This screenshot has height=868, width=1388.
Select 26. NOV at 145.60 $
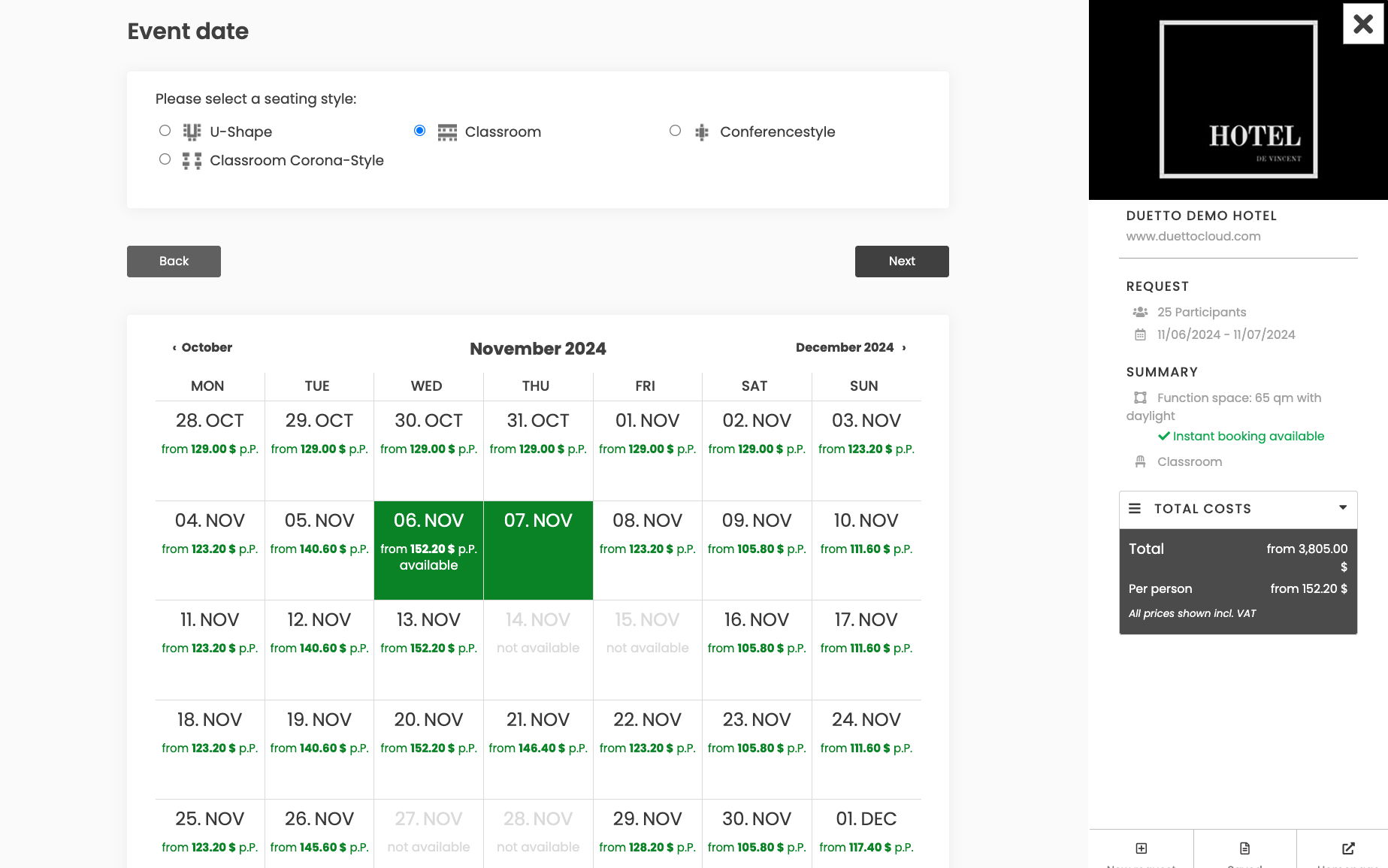point(319,833)
